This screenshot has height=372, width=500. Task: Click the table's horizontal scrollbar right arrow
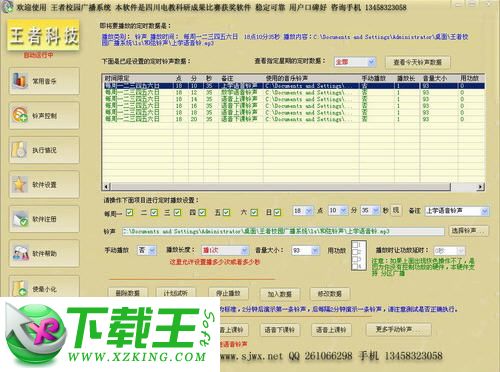[480, 187]
